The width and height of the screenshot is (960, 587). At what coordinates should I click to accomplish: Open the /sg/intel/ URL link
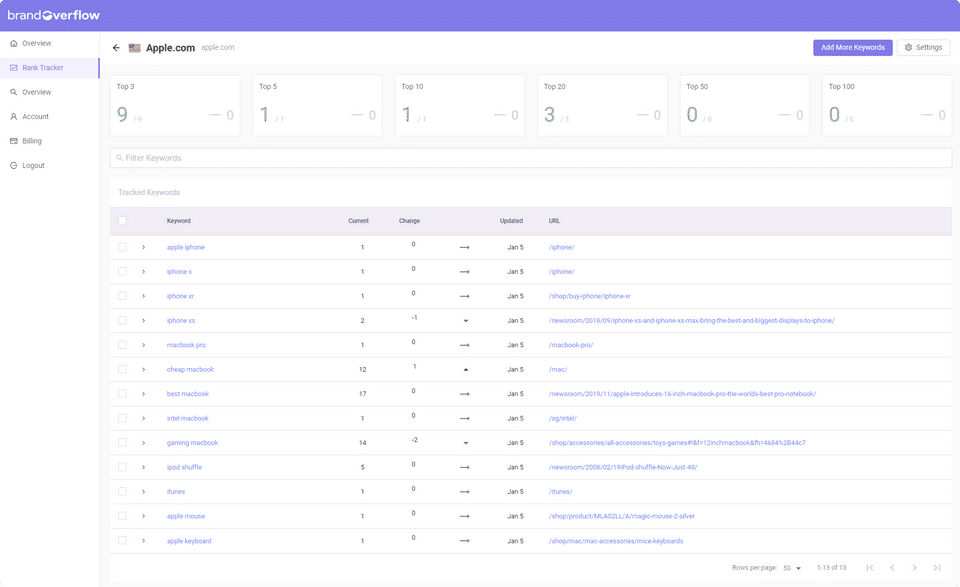click(x=563, y=419)
